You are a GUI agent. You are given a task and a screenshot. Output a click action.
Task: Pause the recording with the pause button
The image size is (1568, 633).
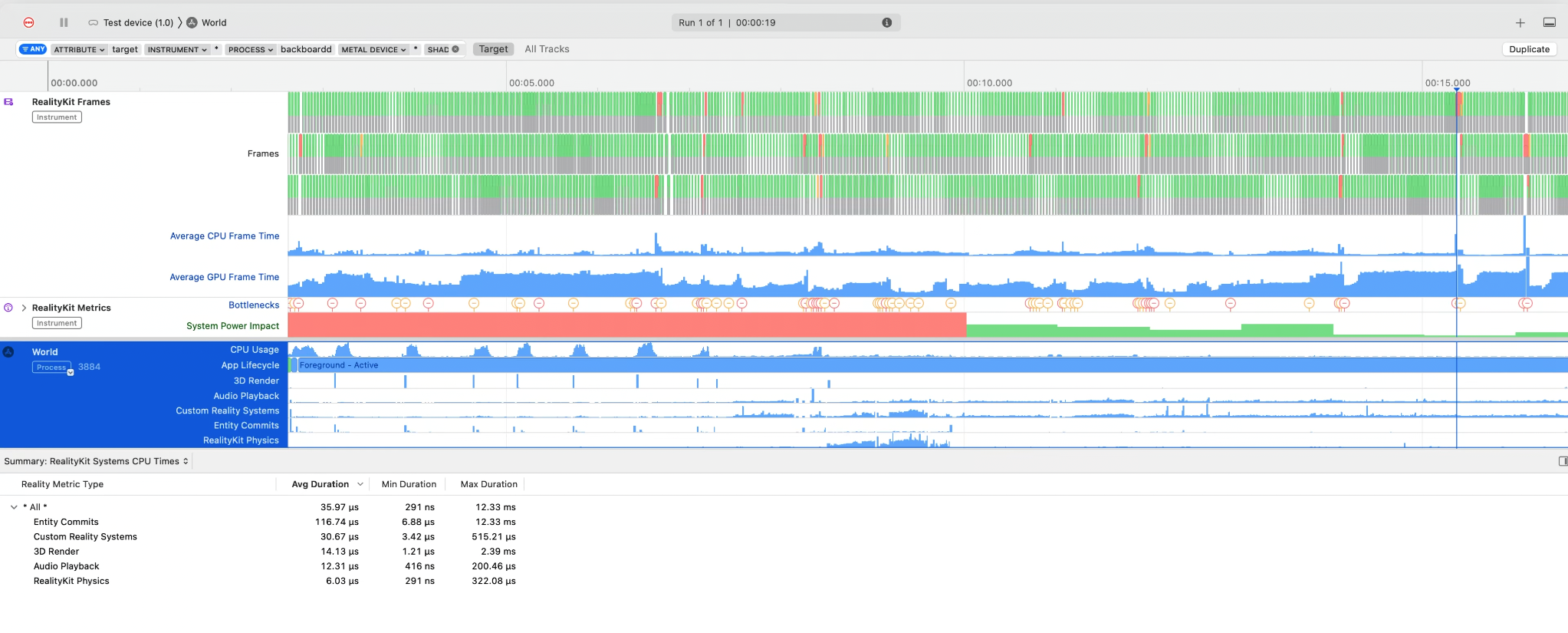tap(64, 22)
